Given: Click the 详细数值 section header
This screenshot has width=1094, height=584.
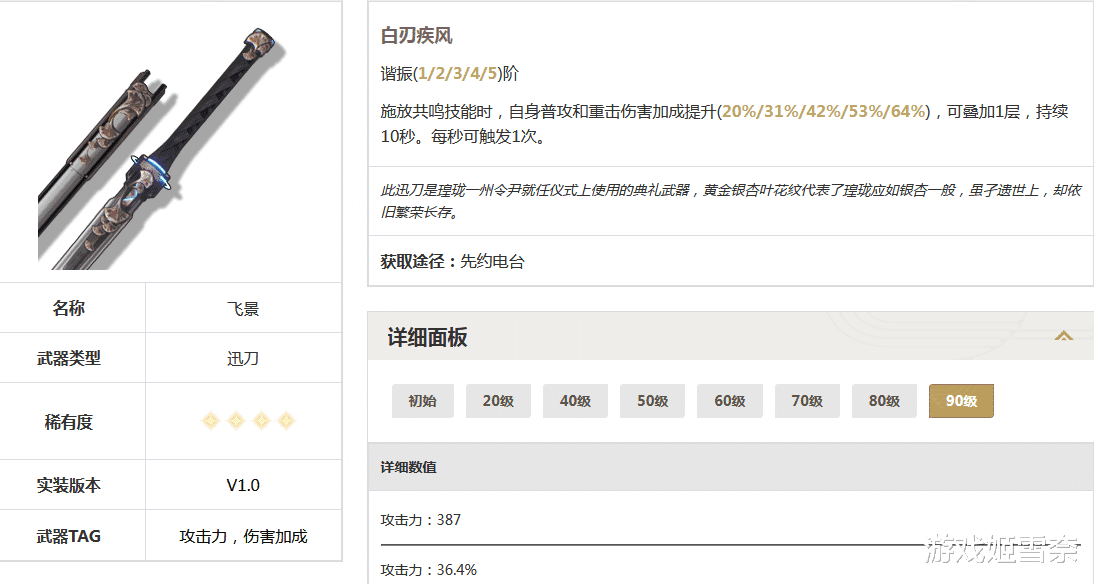Looking at the screenshot, I should pyautogui.click(x=409, y=467).
